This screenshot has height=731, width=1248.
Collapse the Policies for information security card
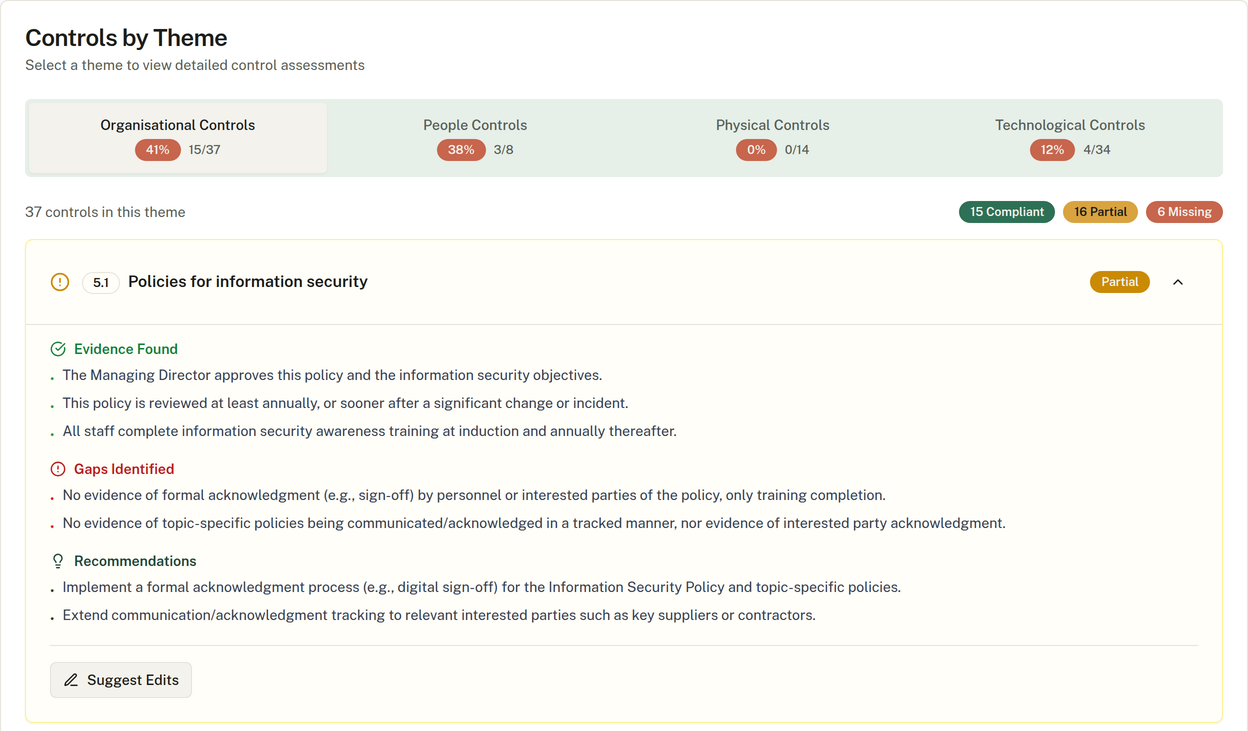click(1178, 282)
